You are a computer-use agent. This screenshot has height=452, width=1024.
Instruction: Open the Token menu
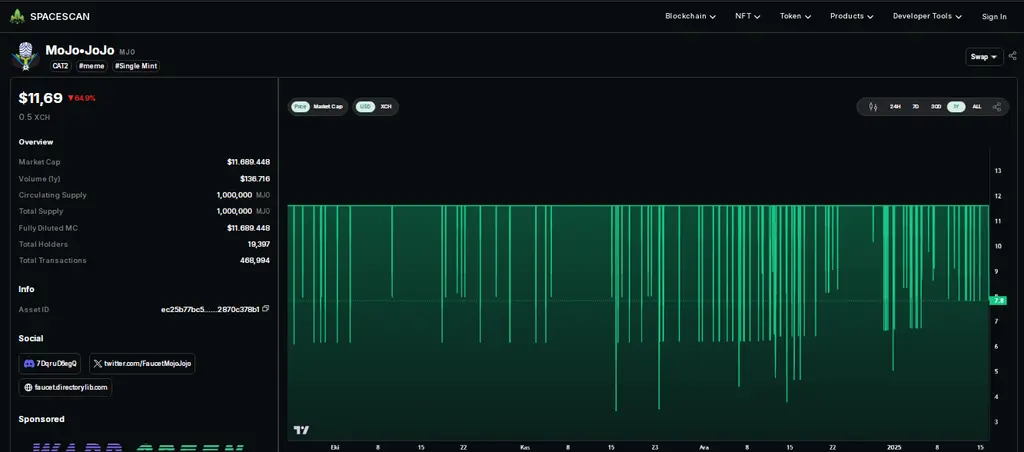tap(795, 16)
